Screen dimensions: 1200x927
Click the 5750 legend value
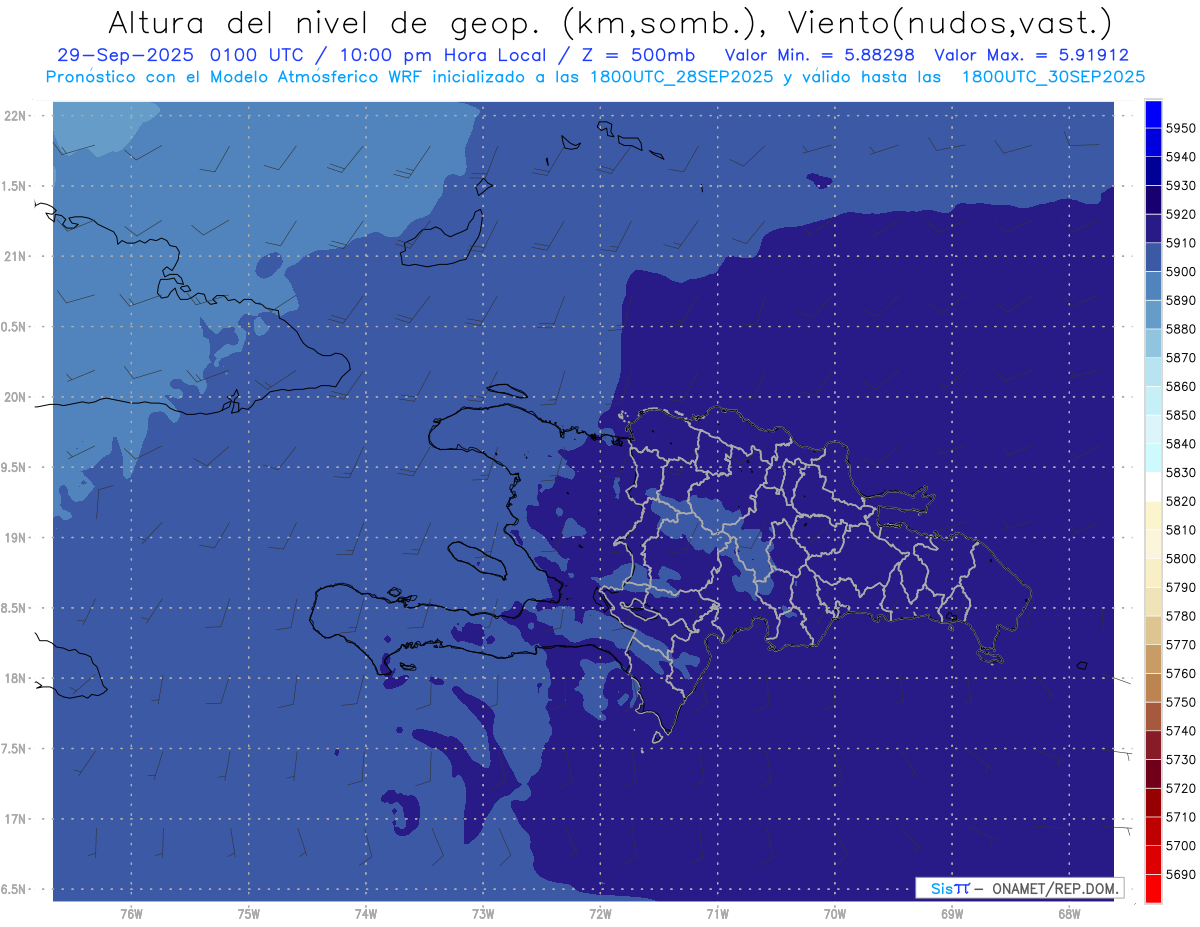(x=1181, y=702)
